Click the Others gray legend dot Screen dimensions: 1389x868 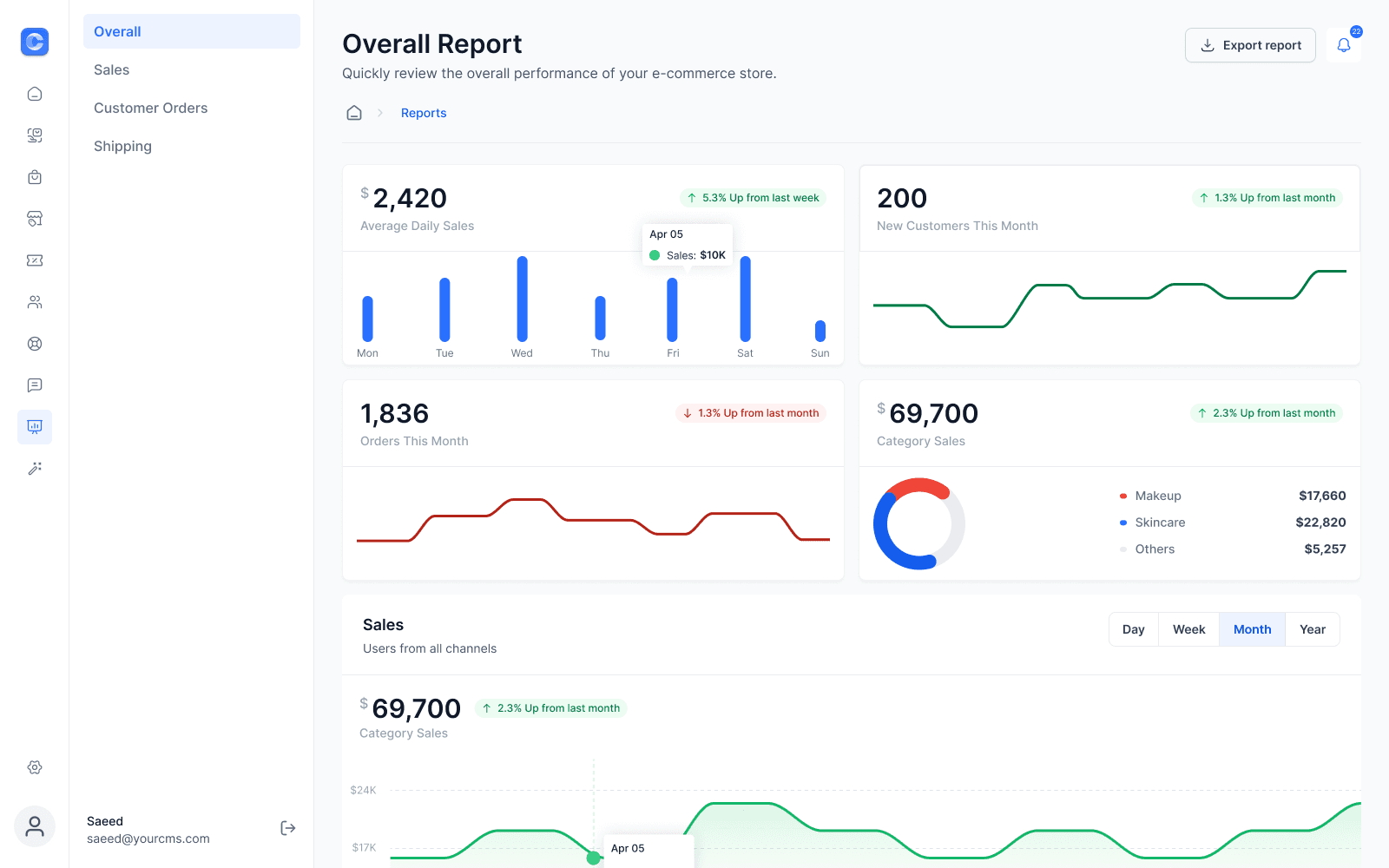[1123, 549]
